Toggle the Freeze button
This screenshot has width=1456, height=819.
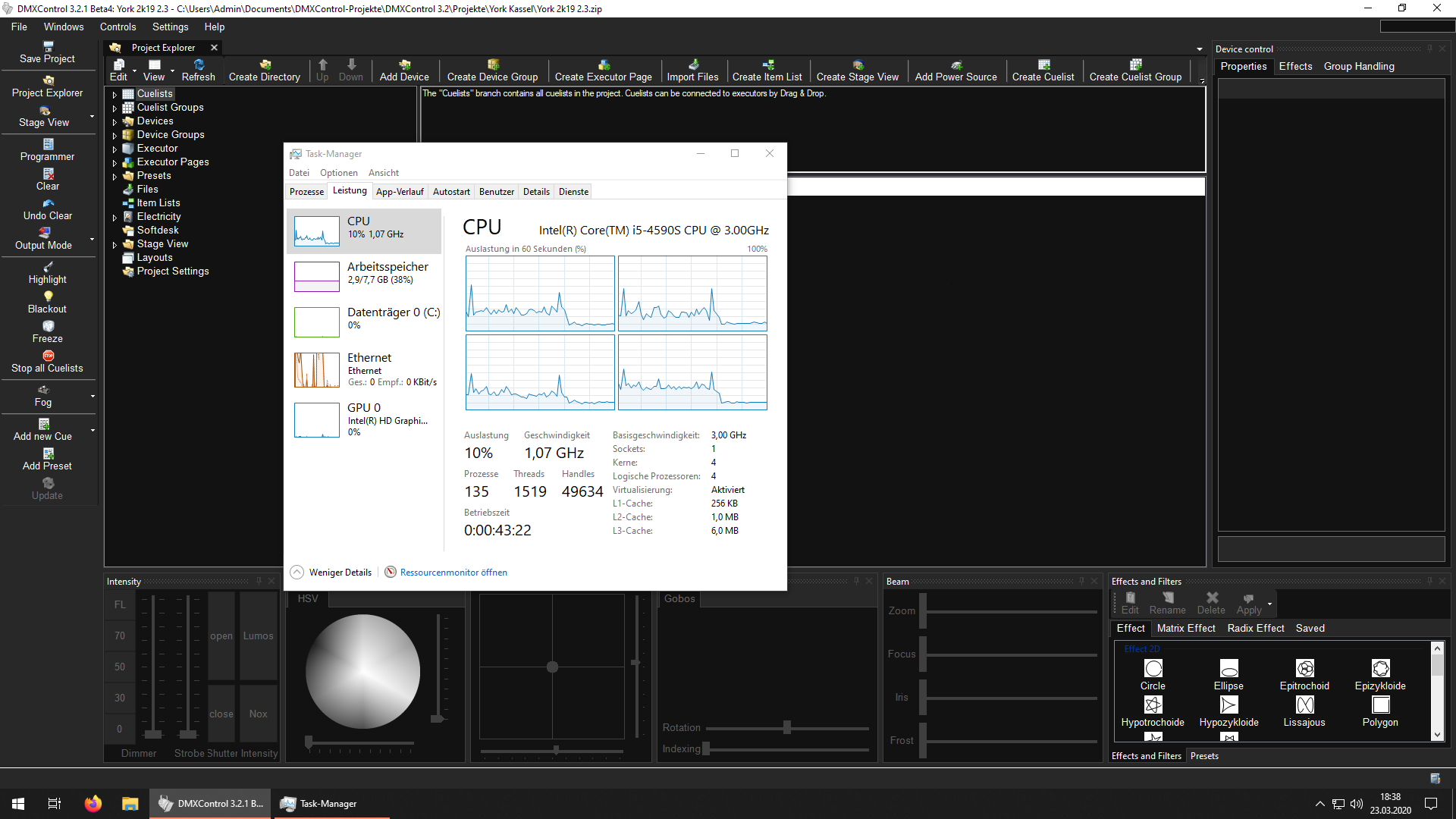coord(48,326)
